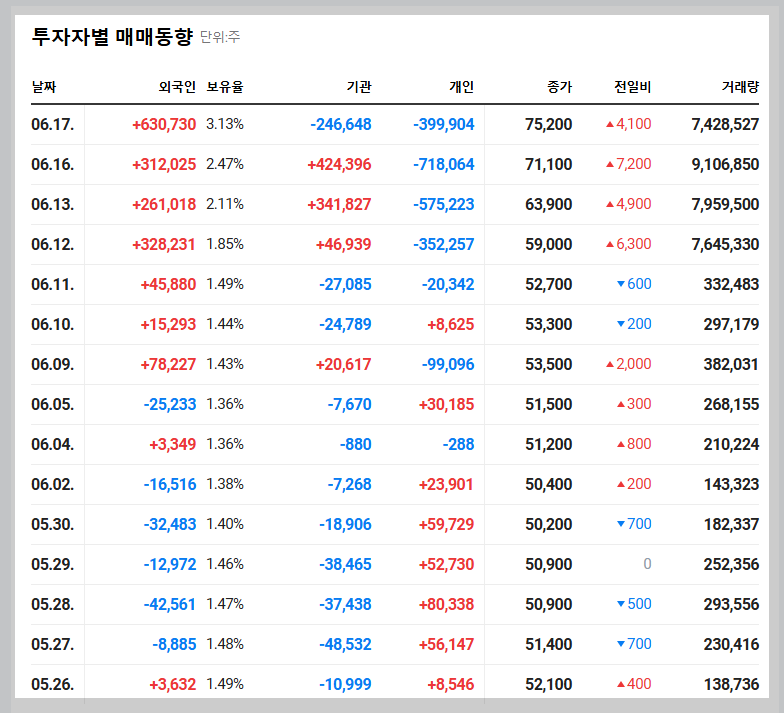784x713 pixels.
Task: Select the date cell 05.26.
Action: click(x=52, y=684)
